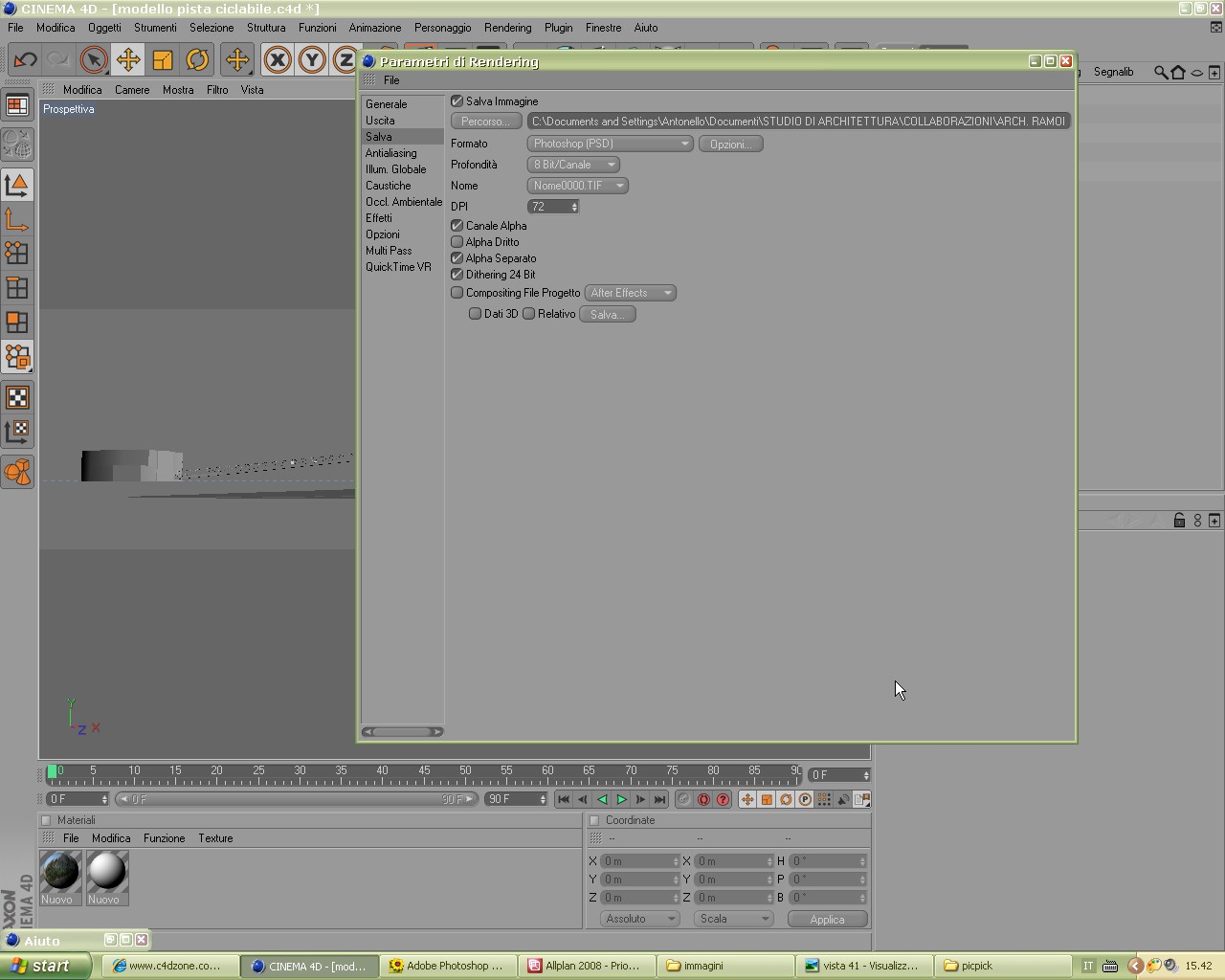1225x980 pixels.
Task: Open the Profondità 8 Bit/Canale dropdown
Action: click(573, 165)
